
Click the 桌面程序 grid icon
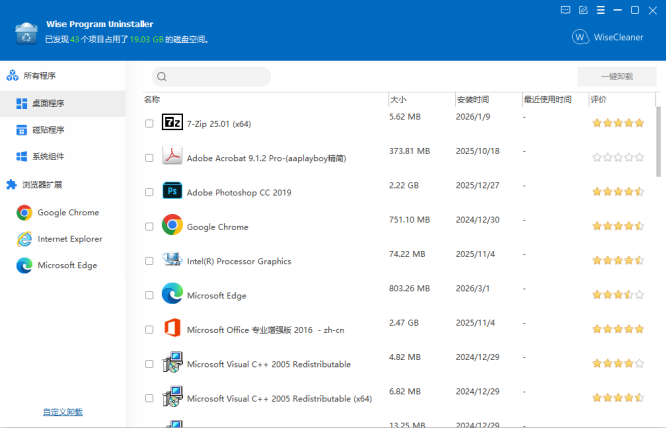pyautogui.click(x=22, y=103)
